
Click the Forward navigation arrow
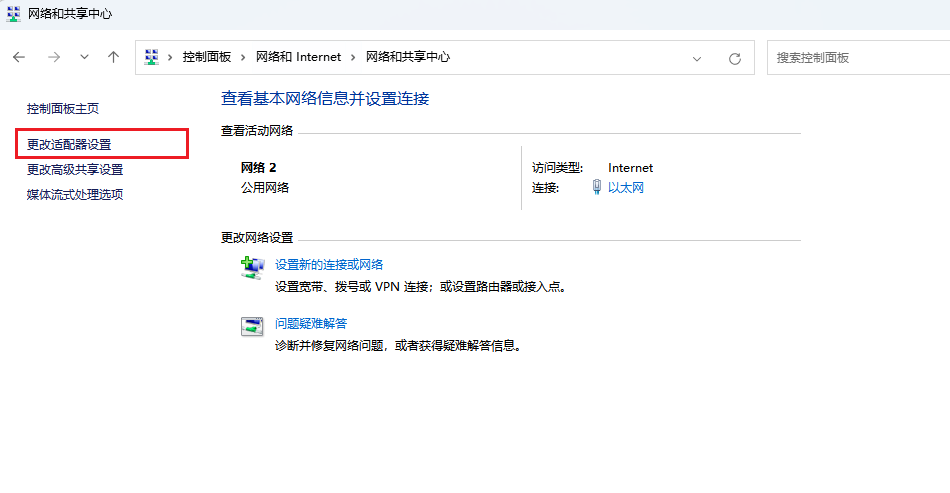point(54,58)
